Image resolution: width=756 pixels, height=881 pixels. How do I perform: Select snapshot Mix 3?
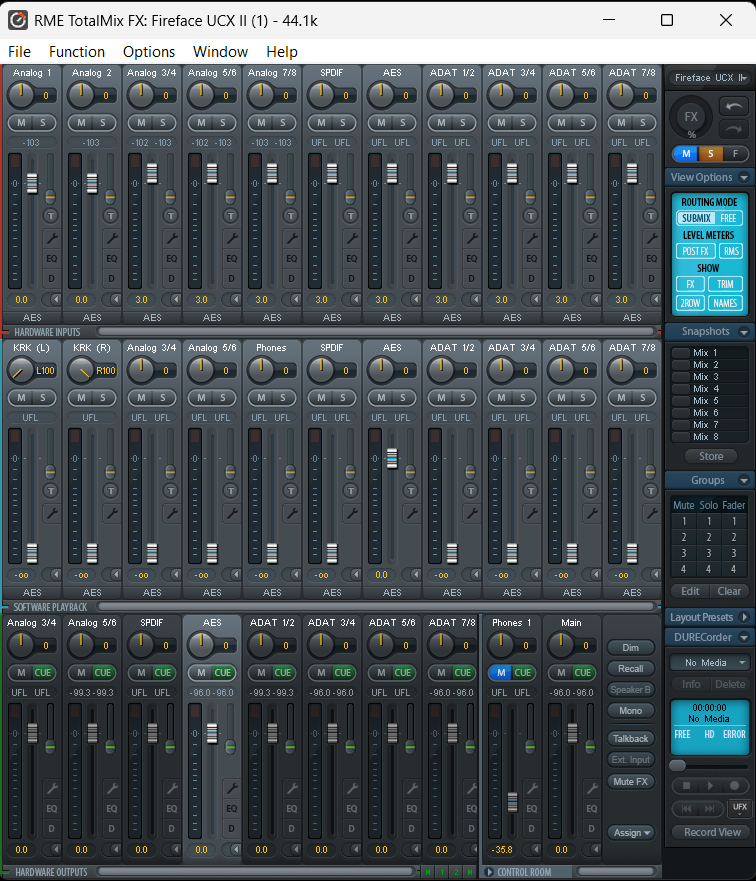coord(710,376)
